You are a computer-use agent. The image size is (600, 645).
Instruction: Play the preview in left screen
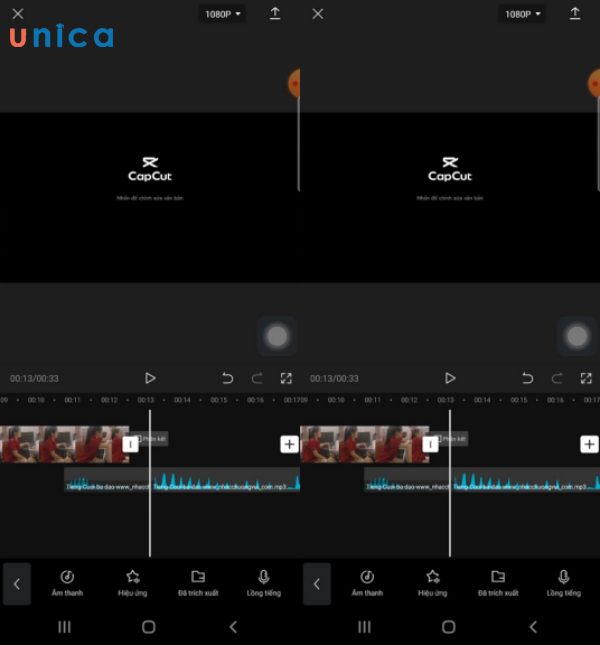click(x=150, y=378)
